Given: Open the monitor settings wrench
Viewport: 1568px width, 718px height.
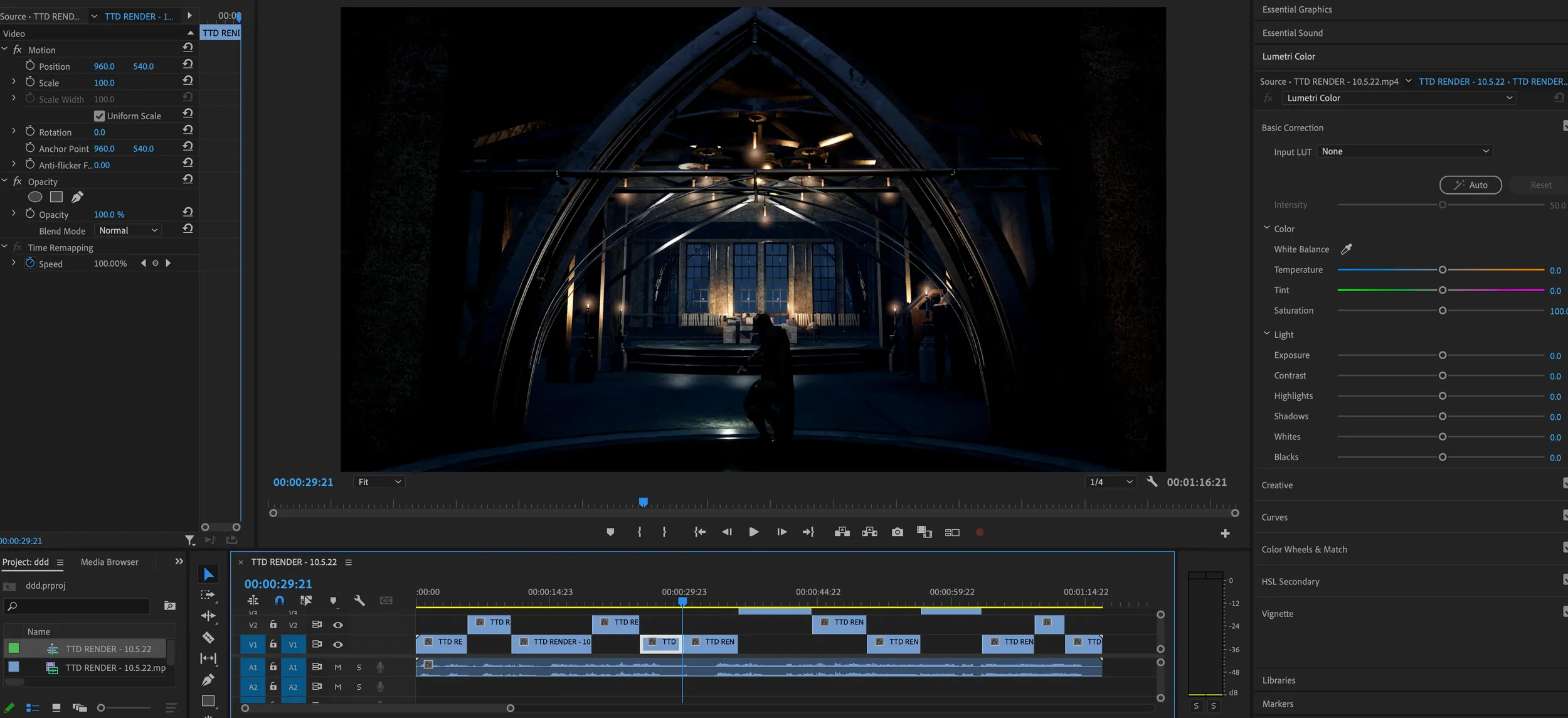Looking at the screenshot, I should (x=1152, y=481).
